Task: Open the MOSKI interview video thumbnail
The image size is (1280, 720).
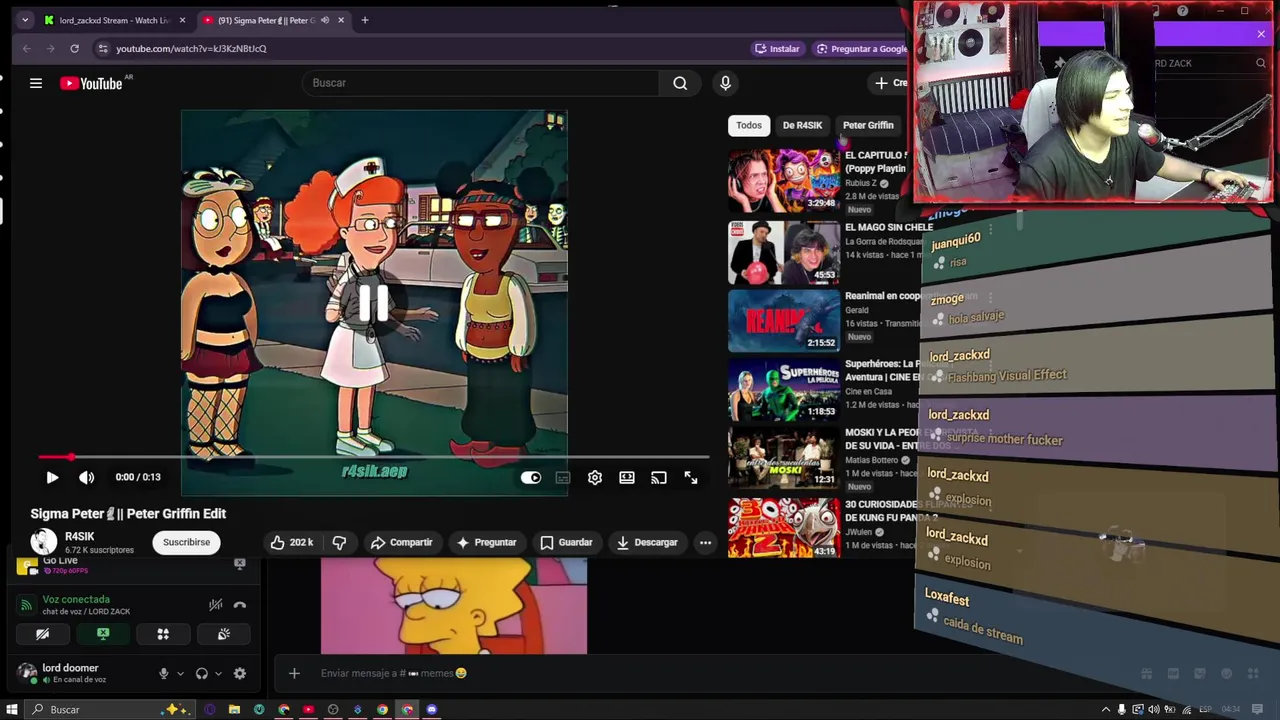Action: [784, 459]
